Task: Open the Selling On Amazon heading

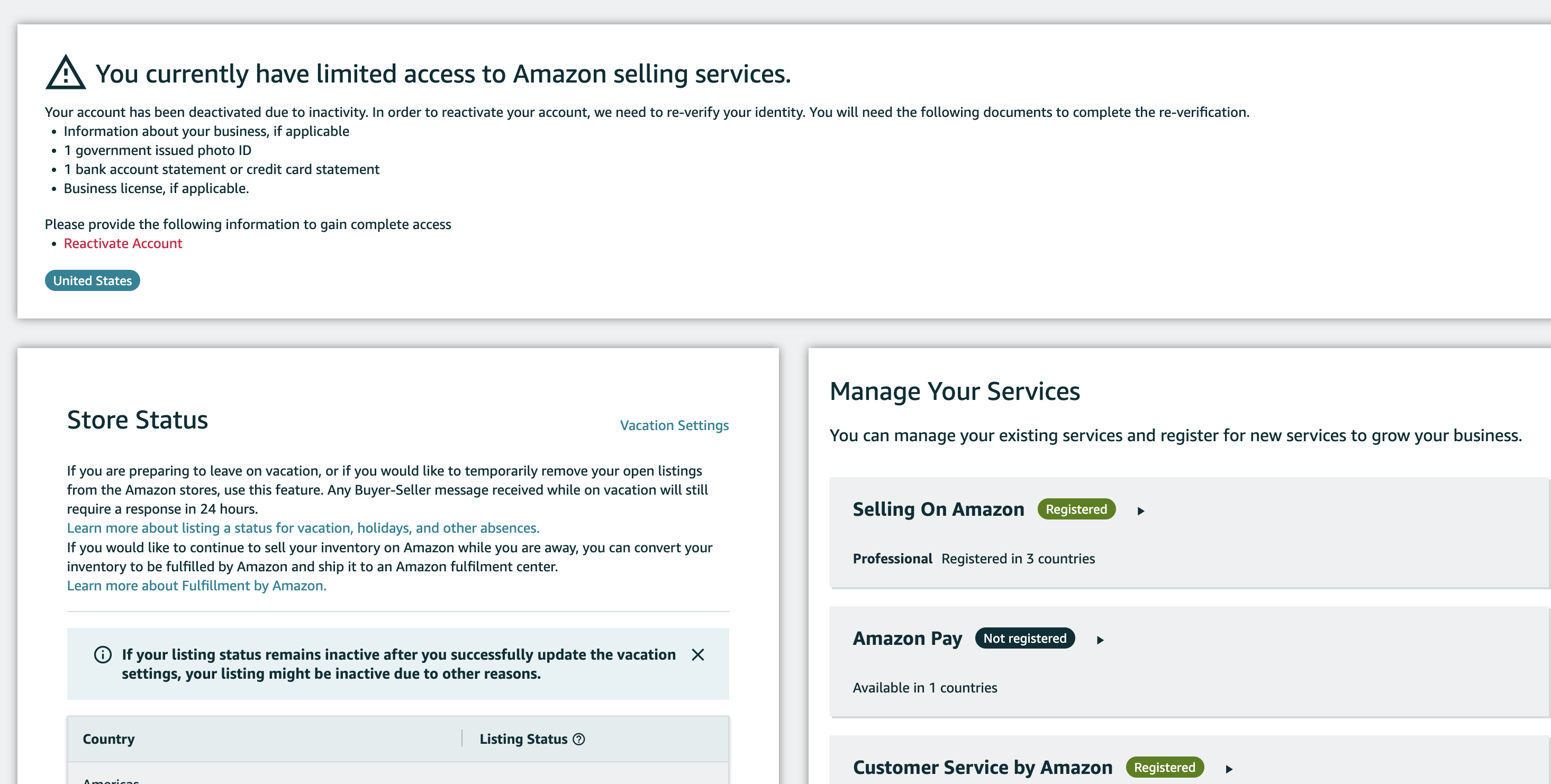Action: [x=938, y=509]
